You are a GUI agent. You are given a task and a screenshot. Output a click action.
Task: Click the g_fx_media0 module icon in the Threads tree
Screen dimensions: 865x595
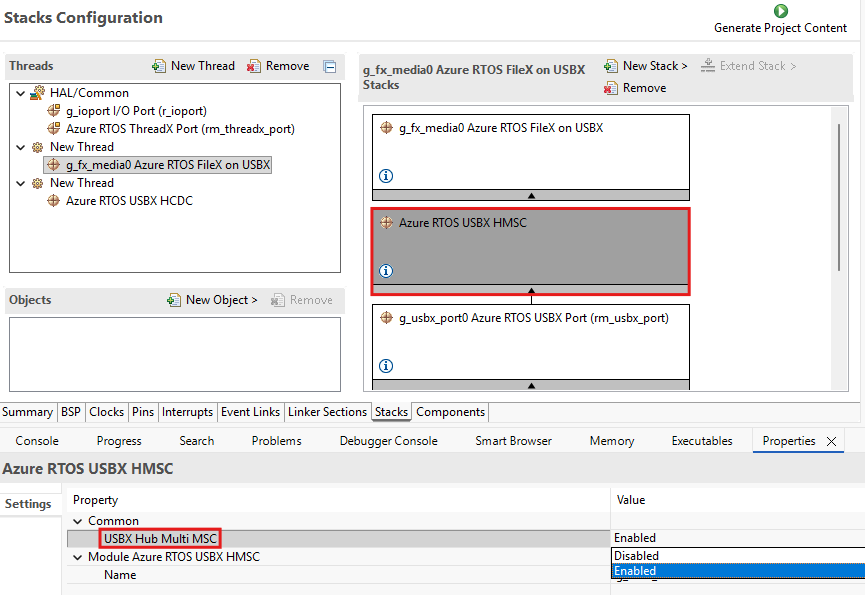pyautogui.click(x=54, y=164)
